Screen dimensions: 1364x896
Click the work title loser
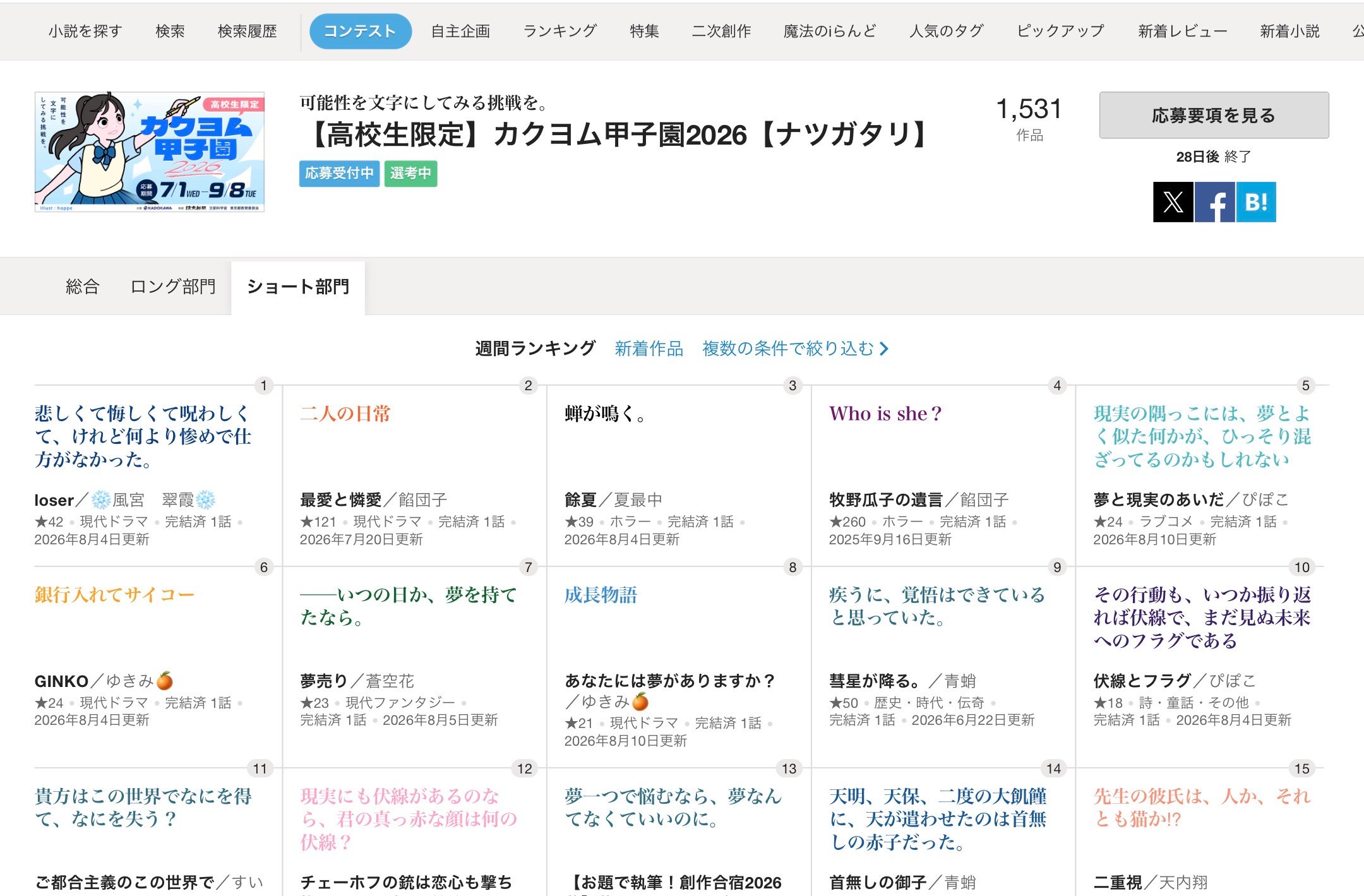pos(54,500)
